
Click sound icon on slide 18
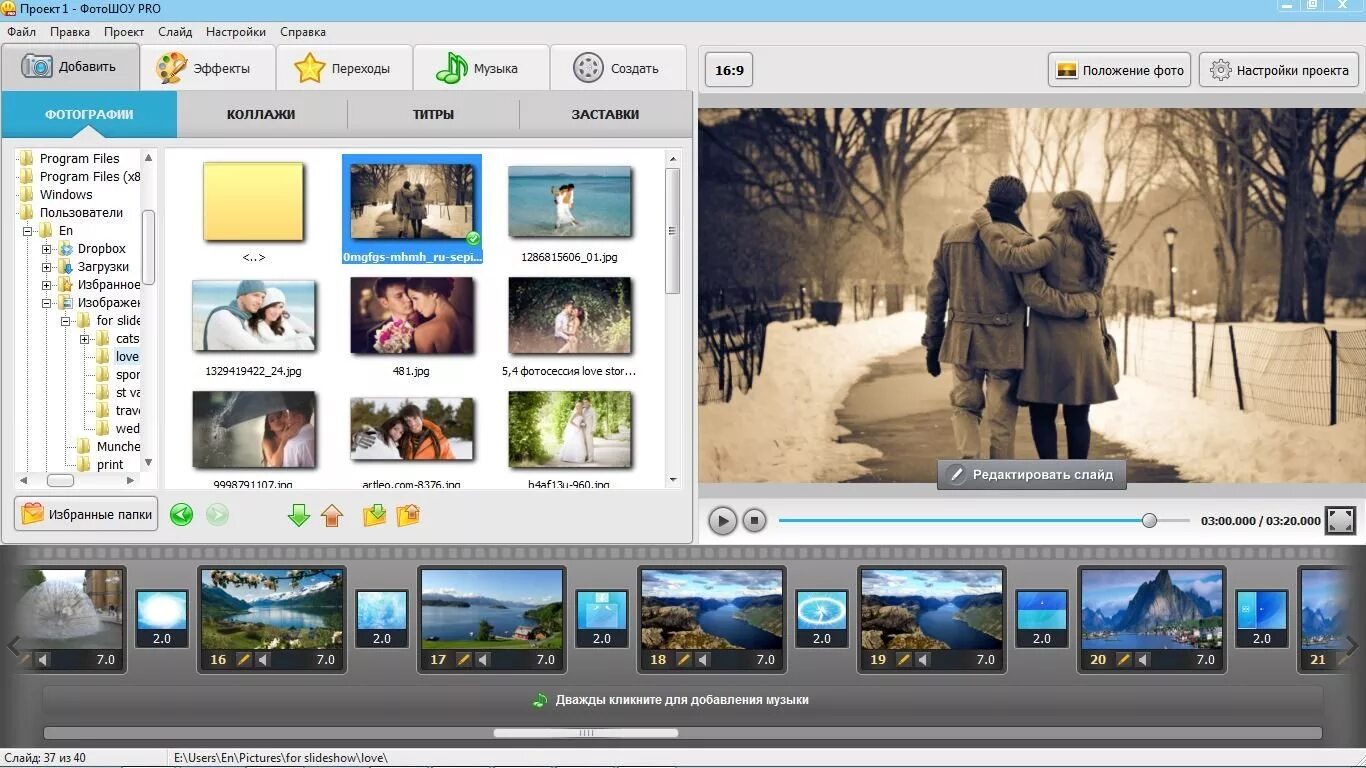point(703,660)
